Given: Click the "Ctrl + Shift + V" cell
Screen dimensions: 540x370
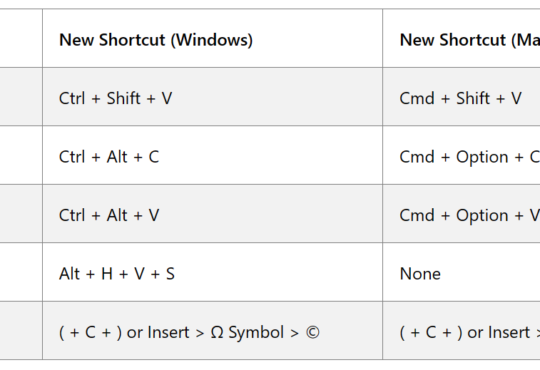Looking at the screenshot, I should coord(212,97).
